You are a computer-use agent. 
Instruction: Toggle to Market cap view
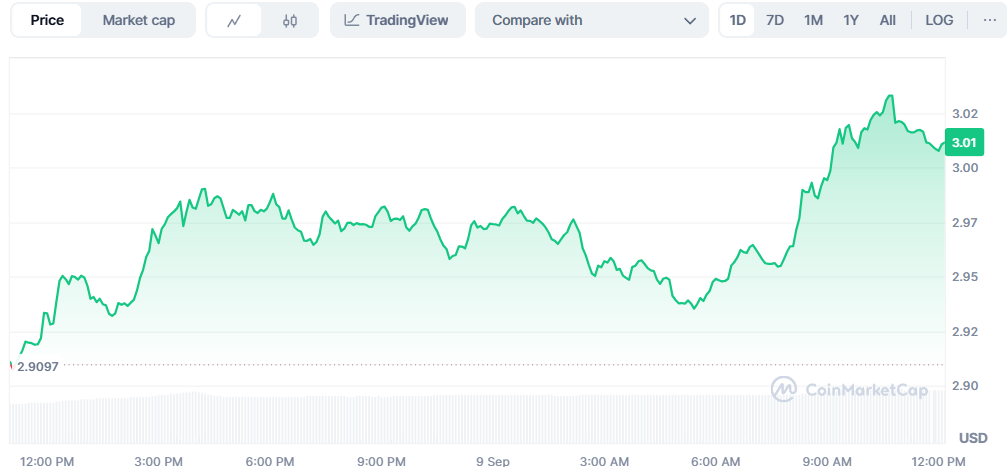[x=137, y=20]
